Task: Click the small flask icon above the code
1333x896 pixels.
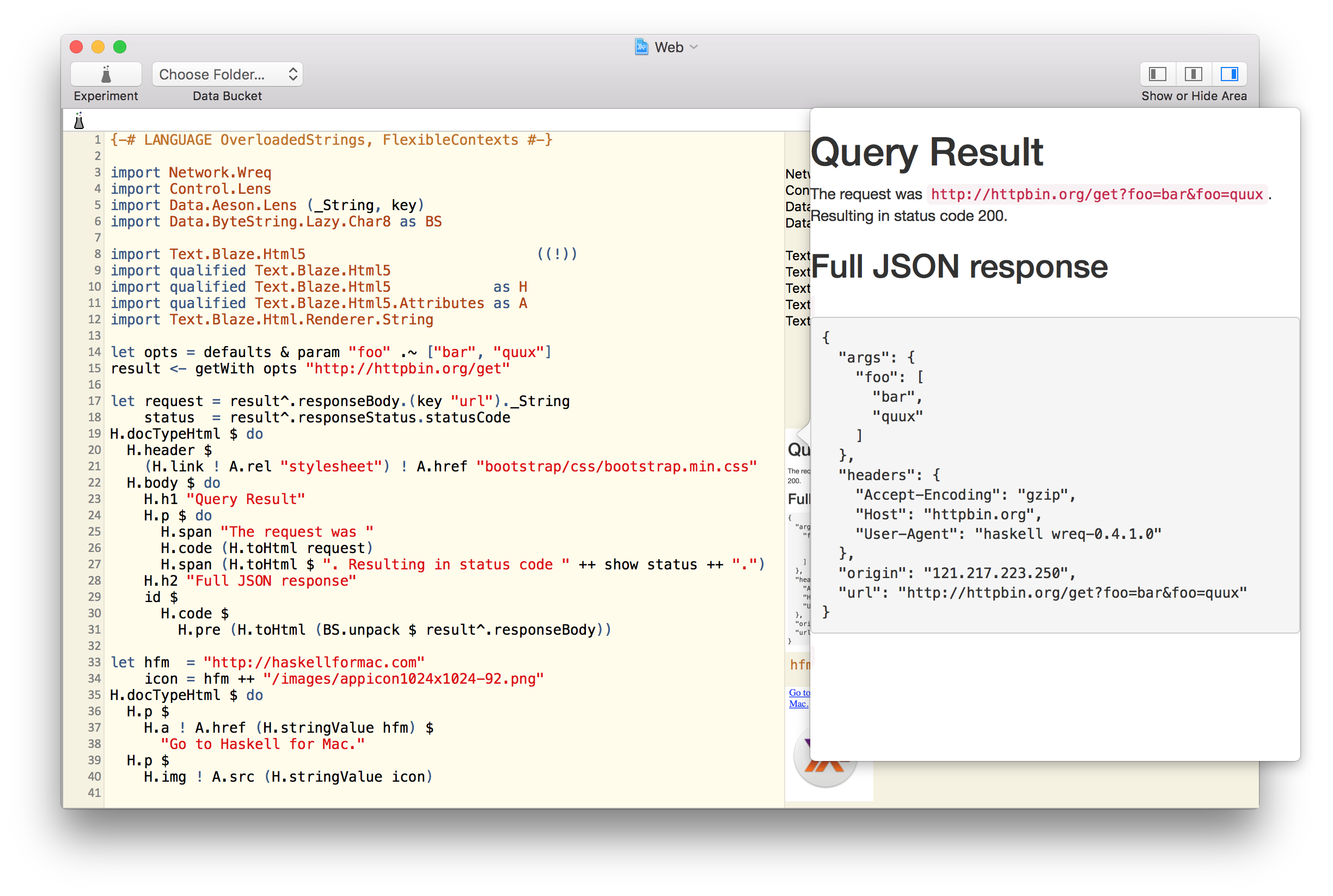Action: (79, 120)
